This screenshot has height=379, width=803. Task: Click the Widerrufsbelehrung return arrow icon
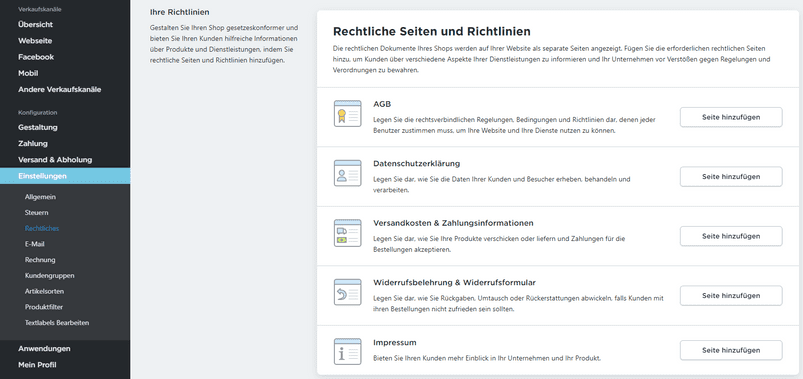[347, 292]
